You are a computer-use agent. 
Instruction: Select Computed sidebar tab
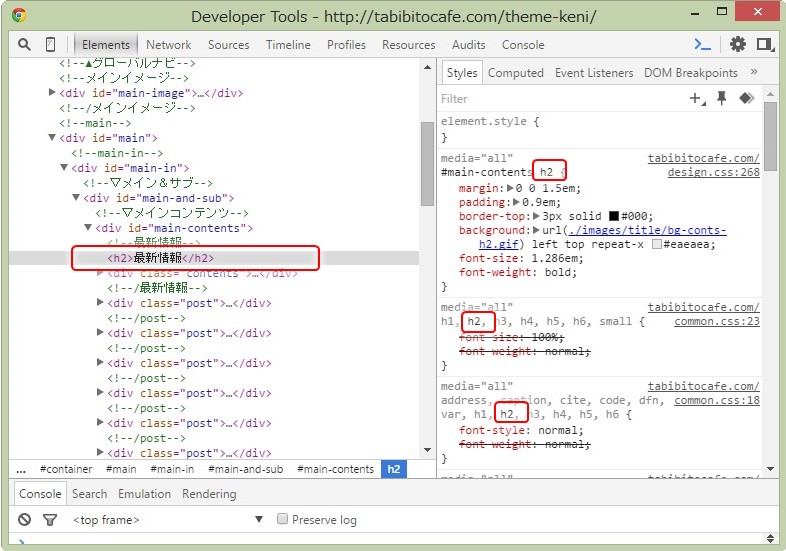pos(516,73)
